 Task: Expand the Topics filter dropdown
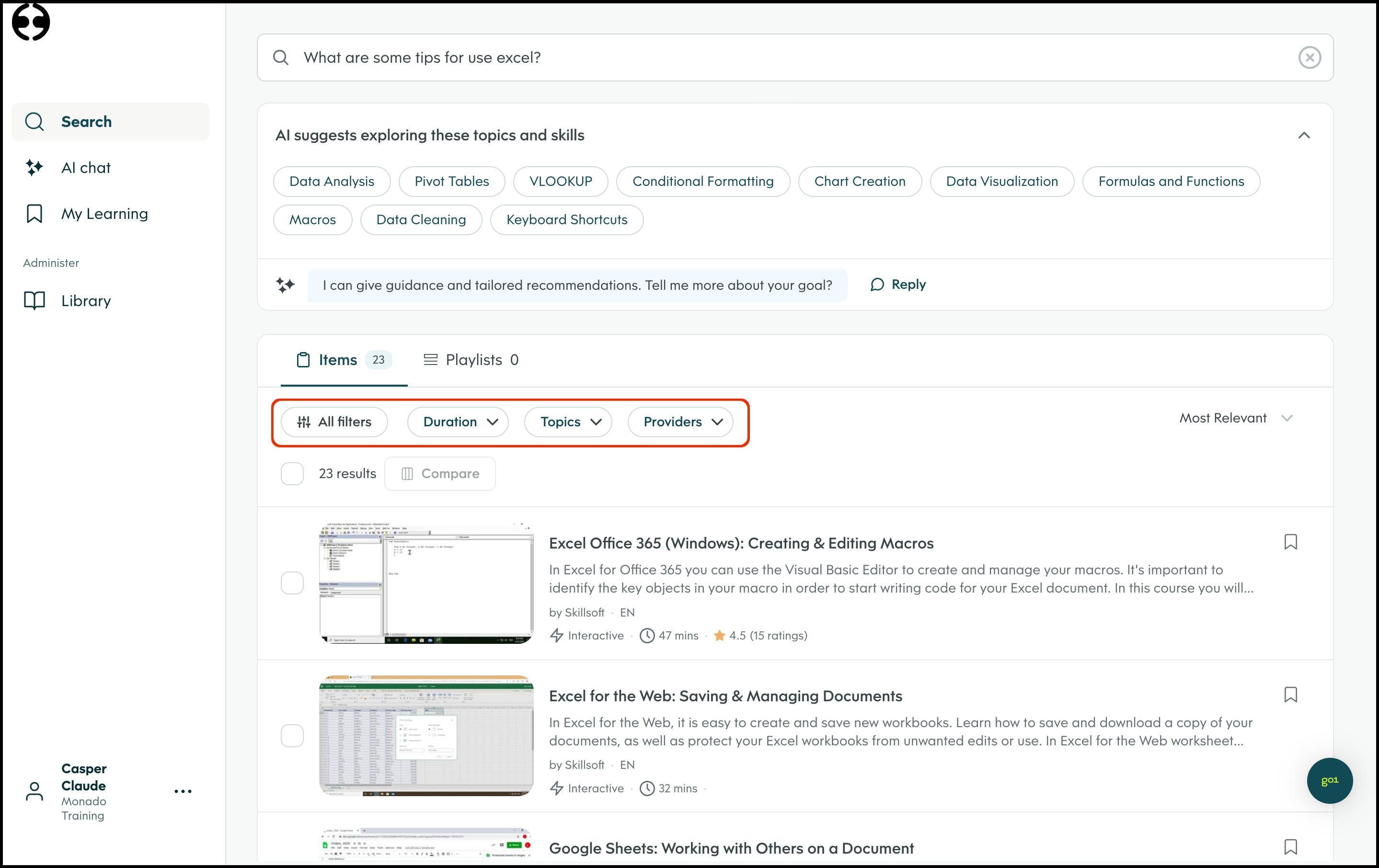point(568,422)
